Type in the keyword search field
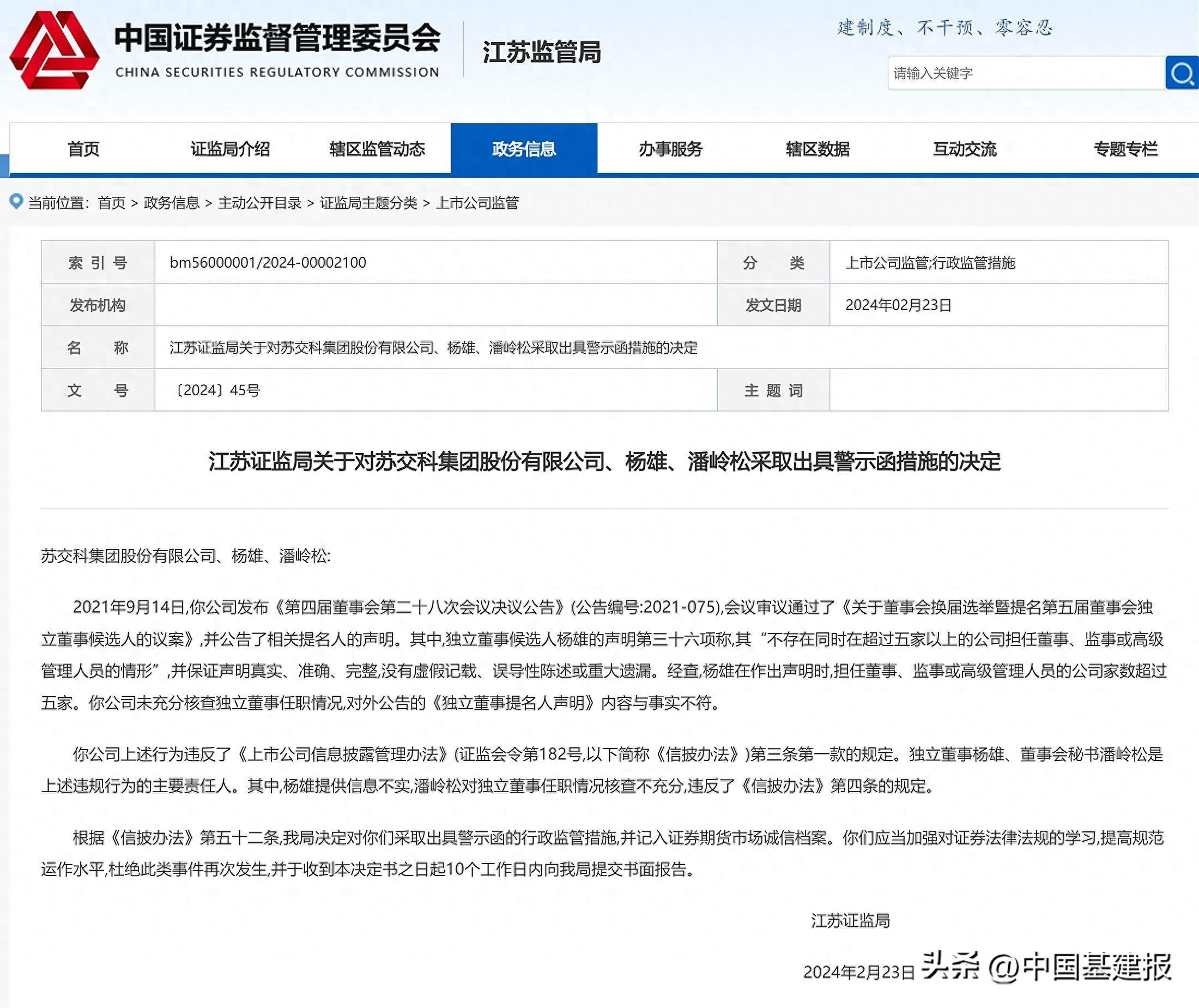 pyautogui.click(x=1025, y=73)
